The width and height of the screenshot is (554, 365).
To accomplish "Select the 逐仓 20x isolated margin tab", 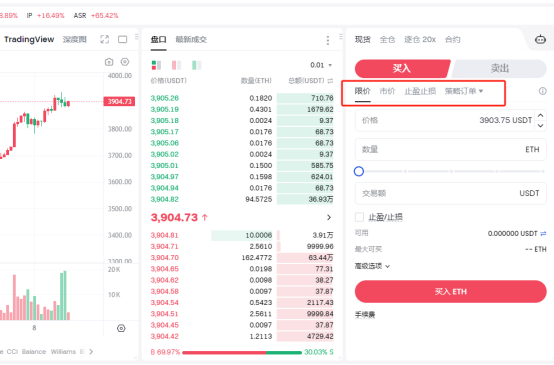I will [x=420, y=40].
